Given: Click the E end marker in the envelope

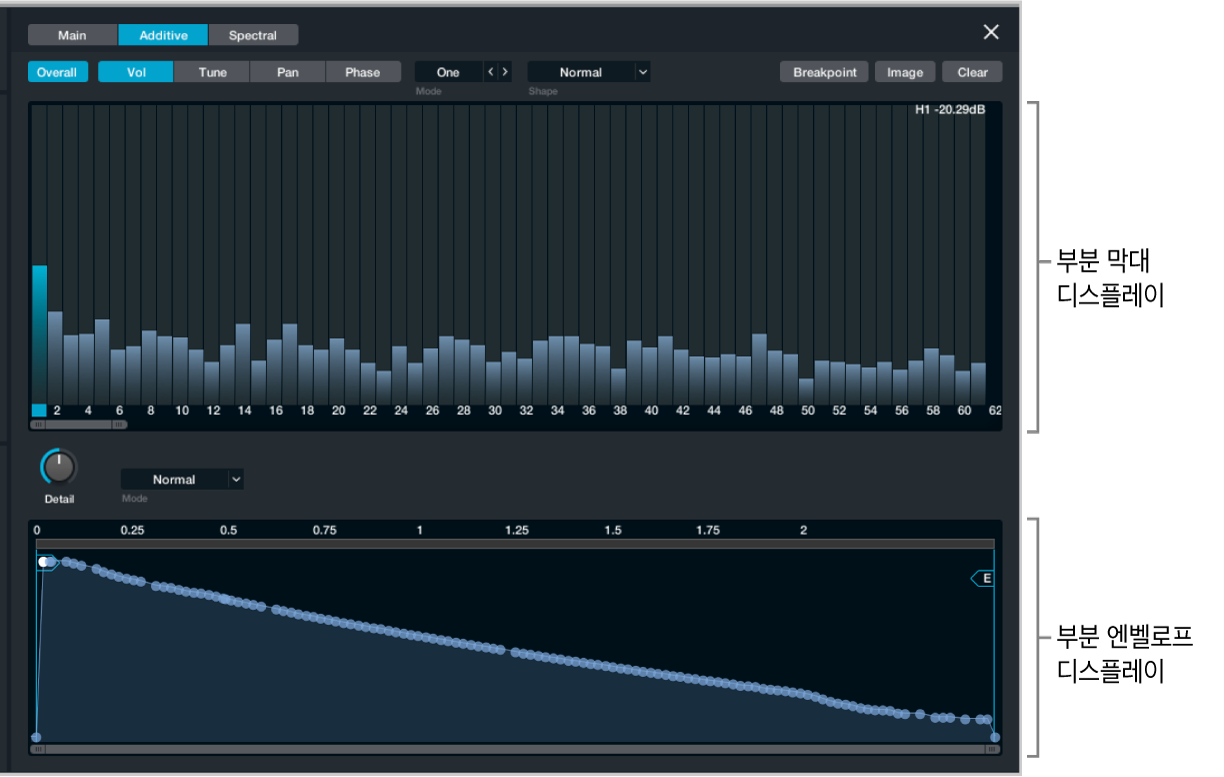Looking at the screenshot, I should click(x=984, y=578).
